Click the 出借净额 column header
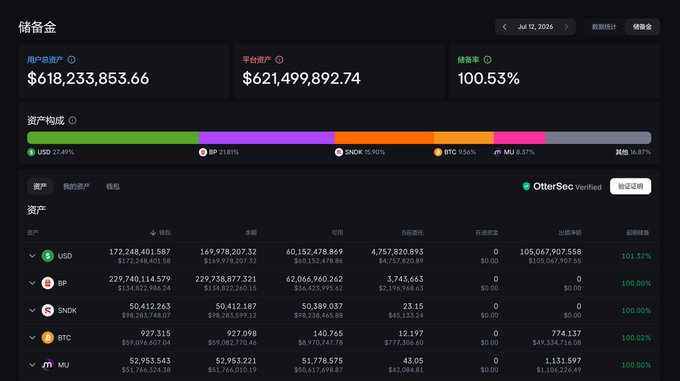 570,233
